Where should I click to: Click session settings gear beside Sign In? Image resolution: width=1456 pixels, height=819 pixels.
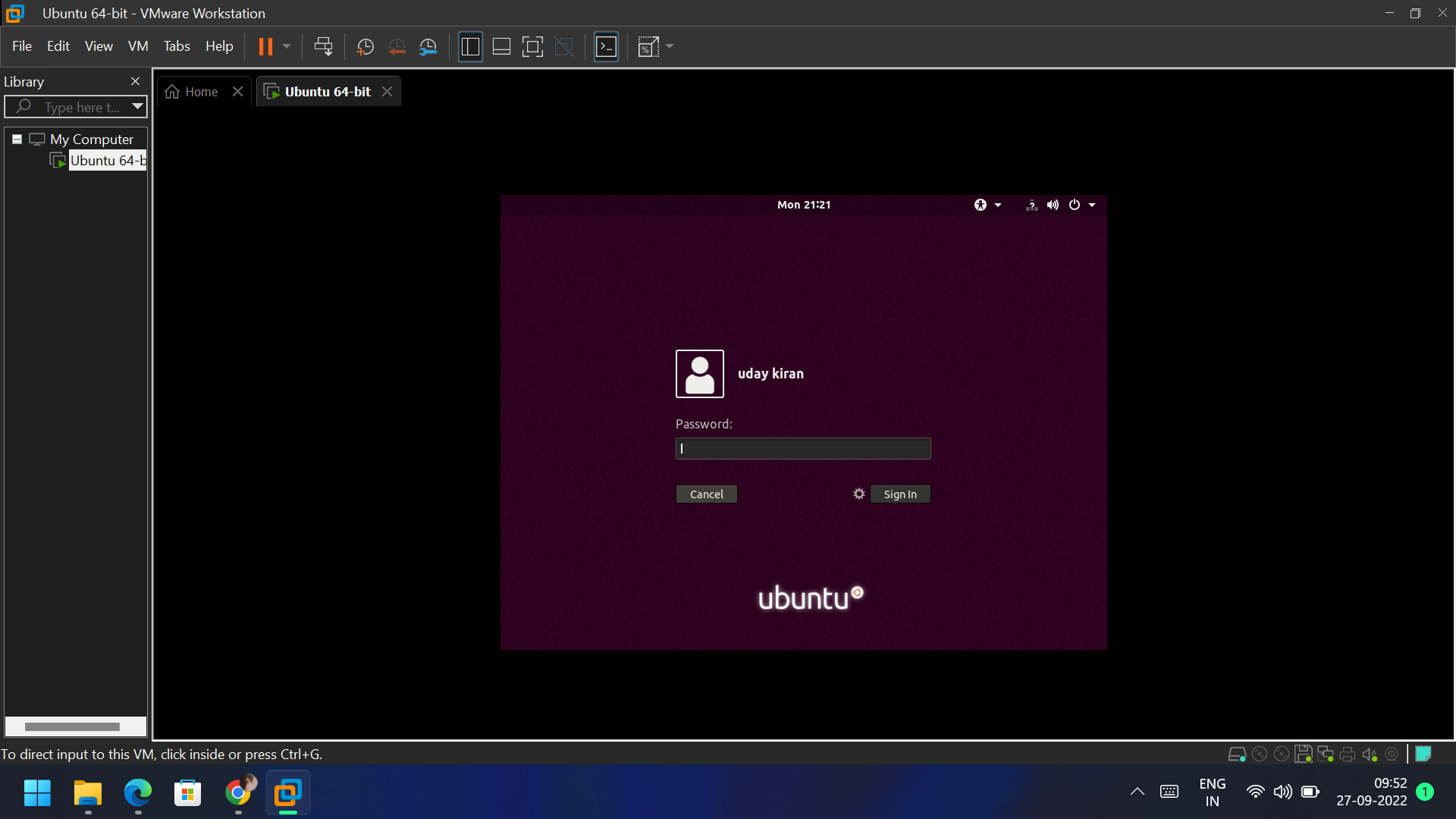click(858, 494)
